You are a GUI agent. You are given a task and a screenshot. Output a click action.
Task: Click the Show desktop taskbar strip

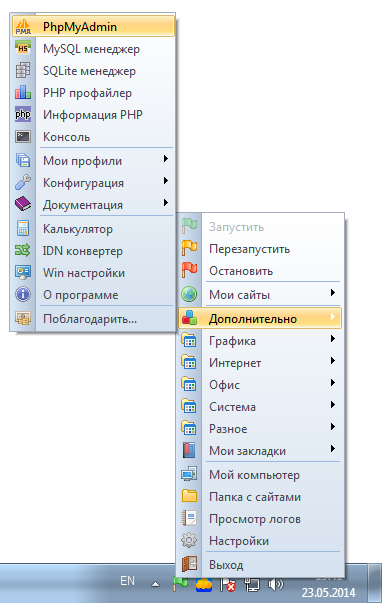[375, 583]
